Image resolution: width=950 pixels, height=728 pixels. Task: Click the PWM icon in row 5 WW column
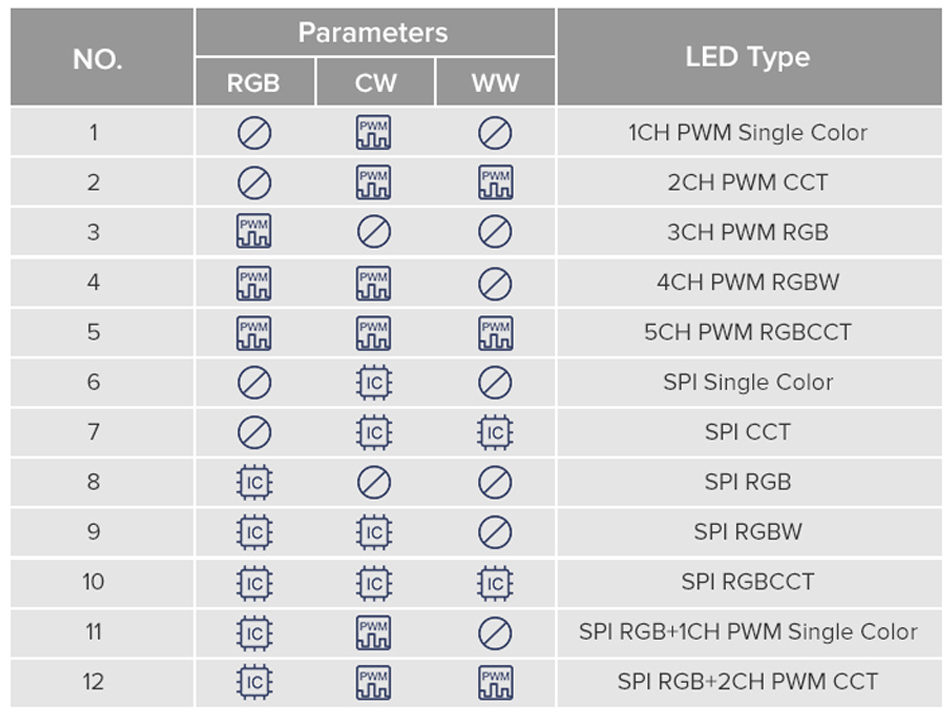pos(495,332)
